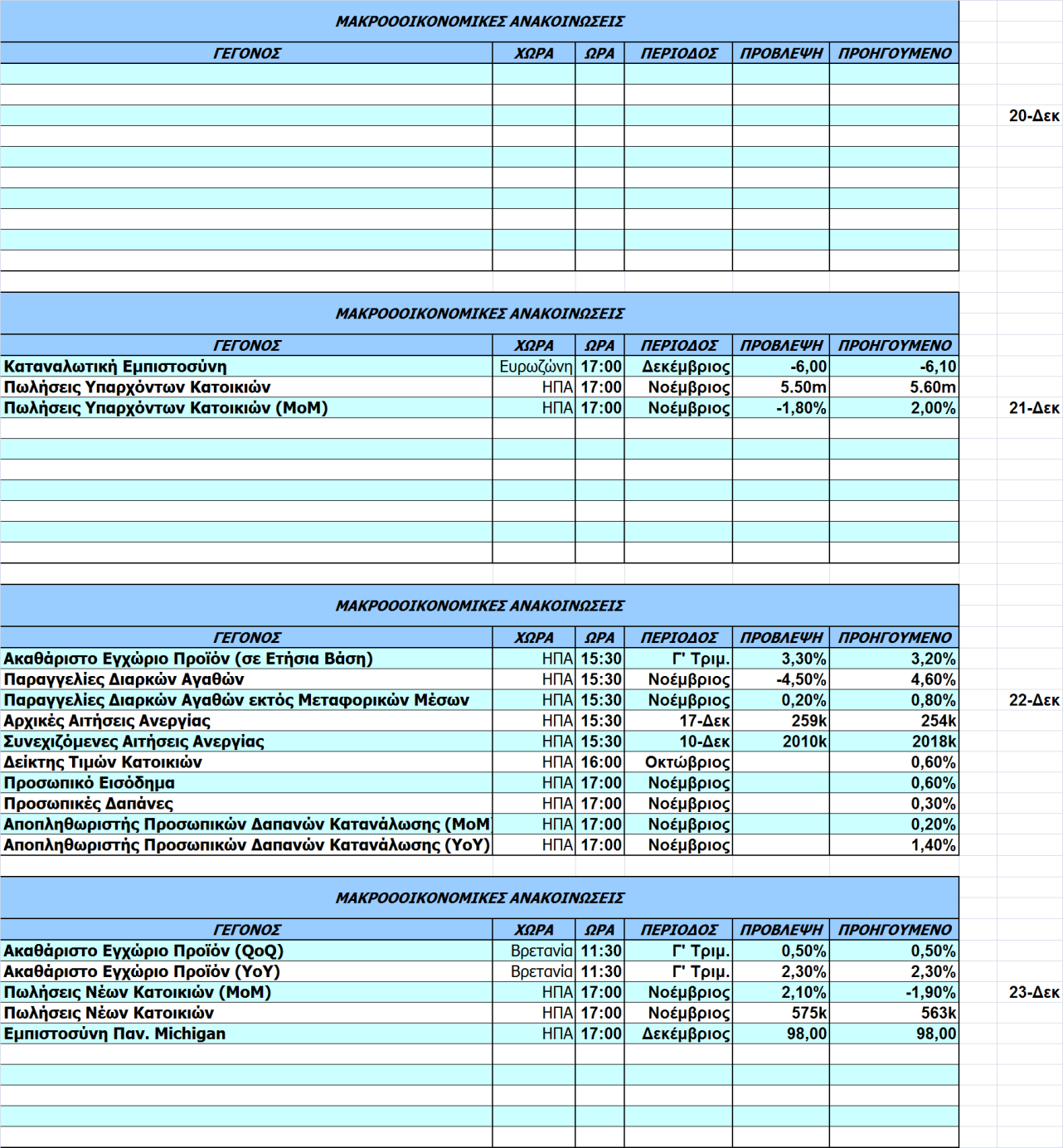Select Προσωπικές Δαπάνες row label

[246, 804]
